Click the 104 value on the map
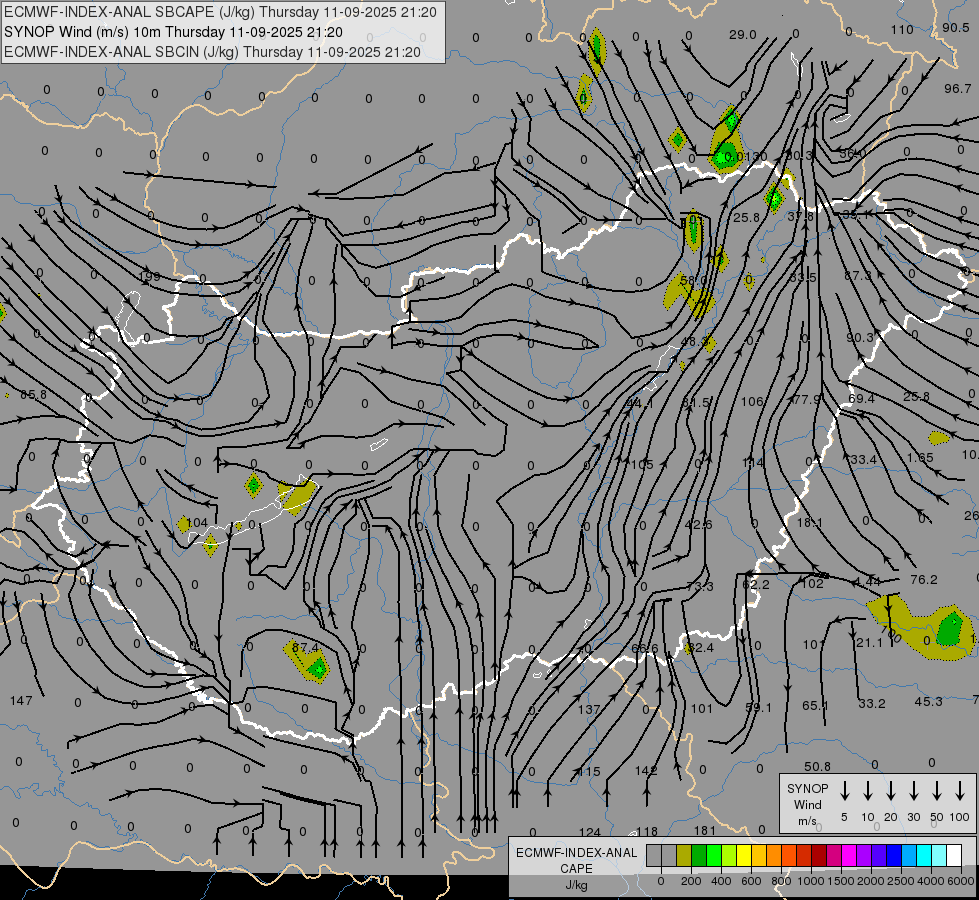 coord(197,523)
